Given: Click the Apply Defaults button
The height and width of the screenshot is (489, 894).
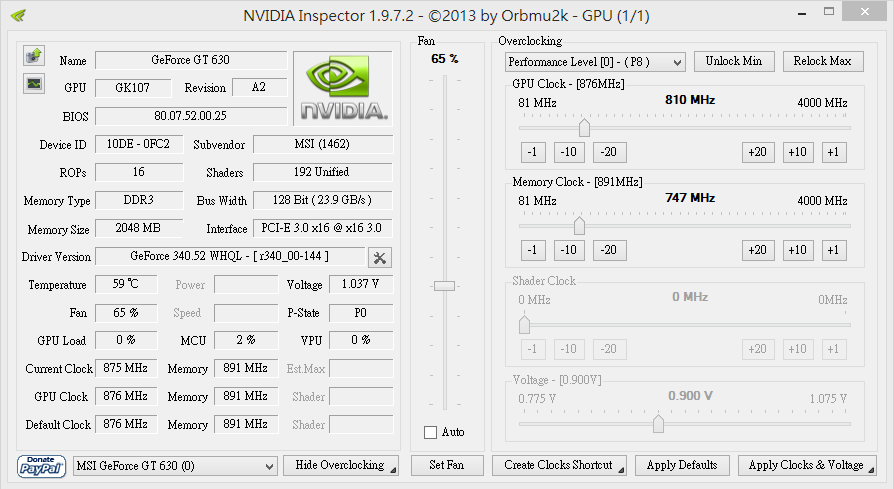Looking at the screenshot, I should [x=682, y=465].
